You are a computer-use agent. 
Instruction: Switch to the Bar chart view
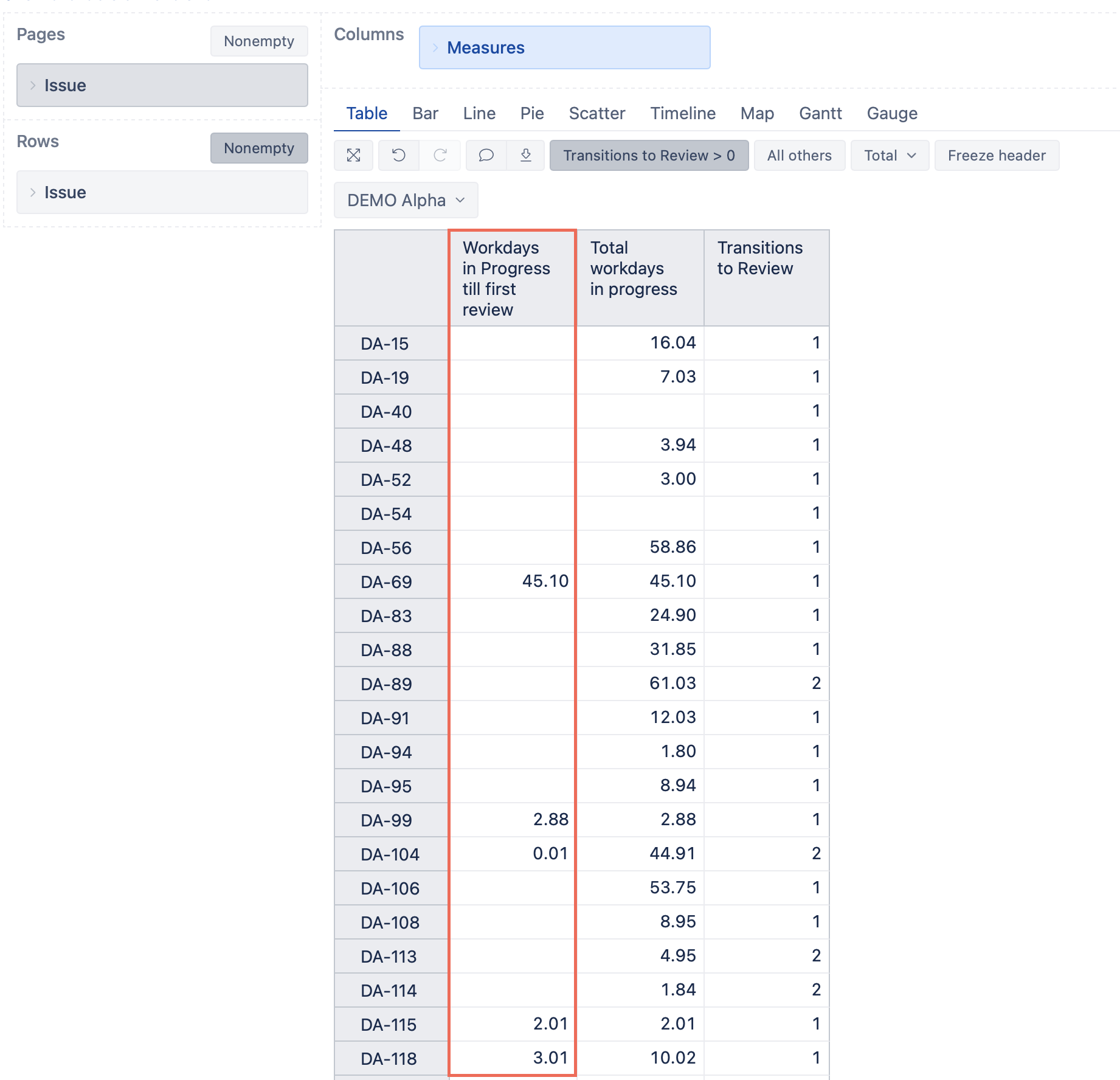tap(425, 113)
